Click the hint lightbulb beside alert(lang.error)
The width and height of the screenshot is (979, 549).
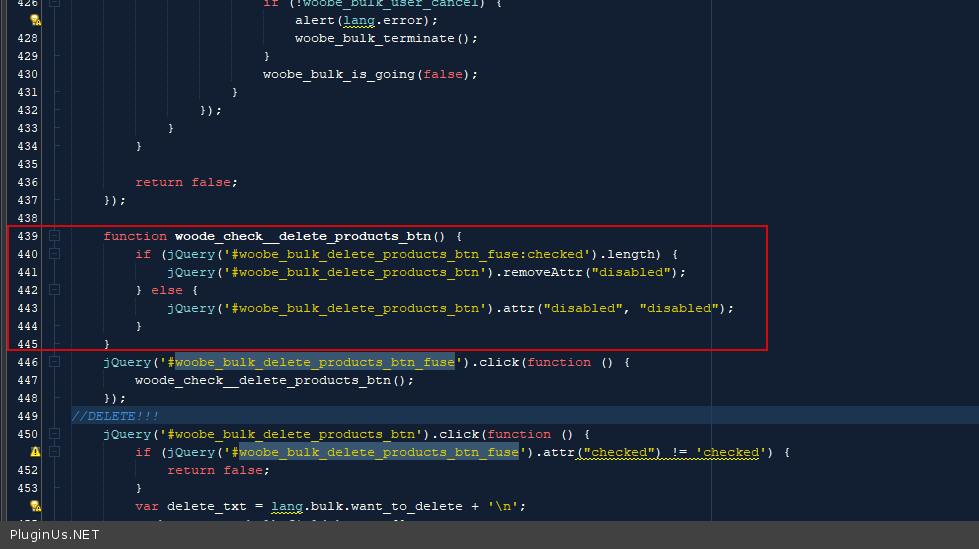[34, 20]
